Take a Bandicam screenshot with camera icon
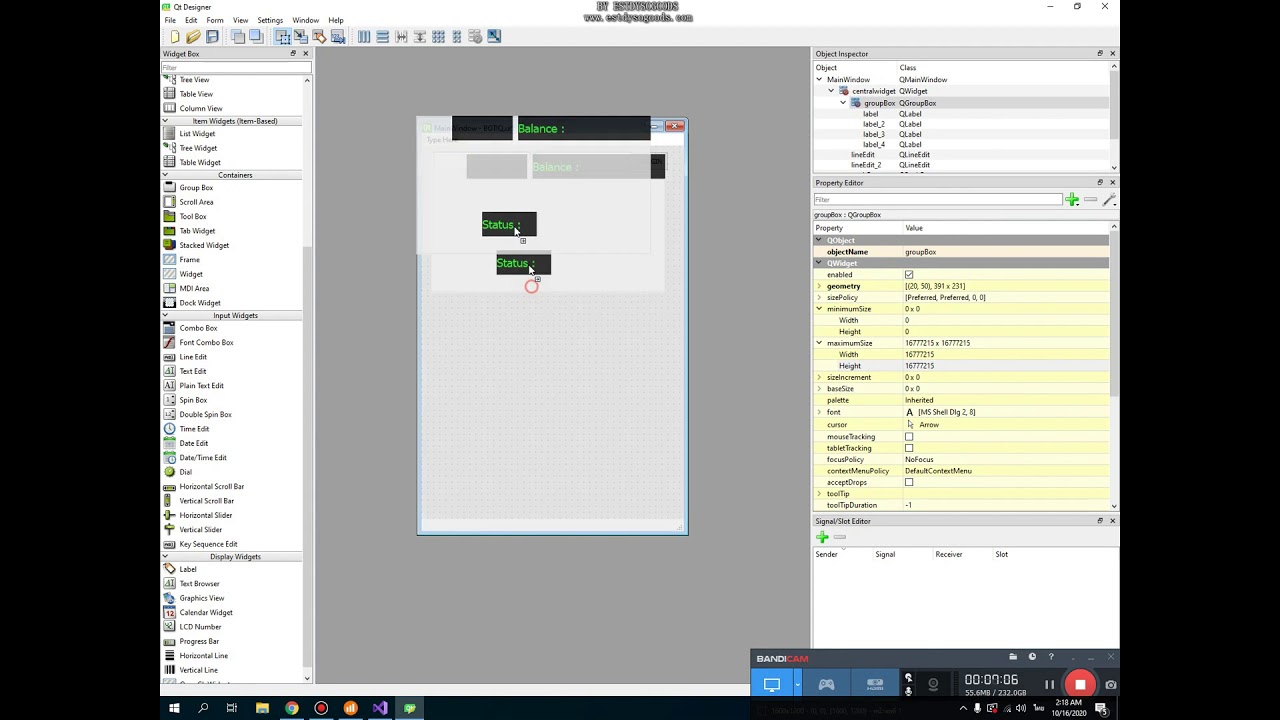 1110,685
